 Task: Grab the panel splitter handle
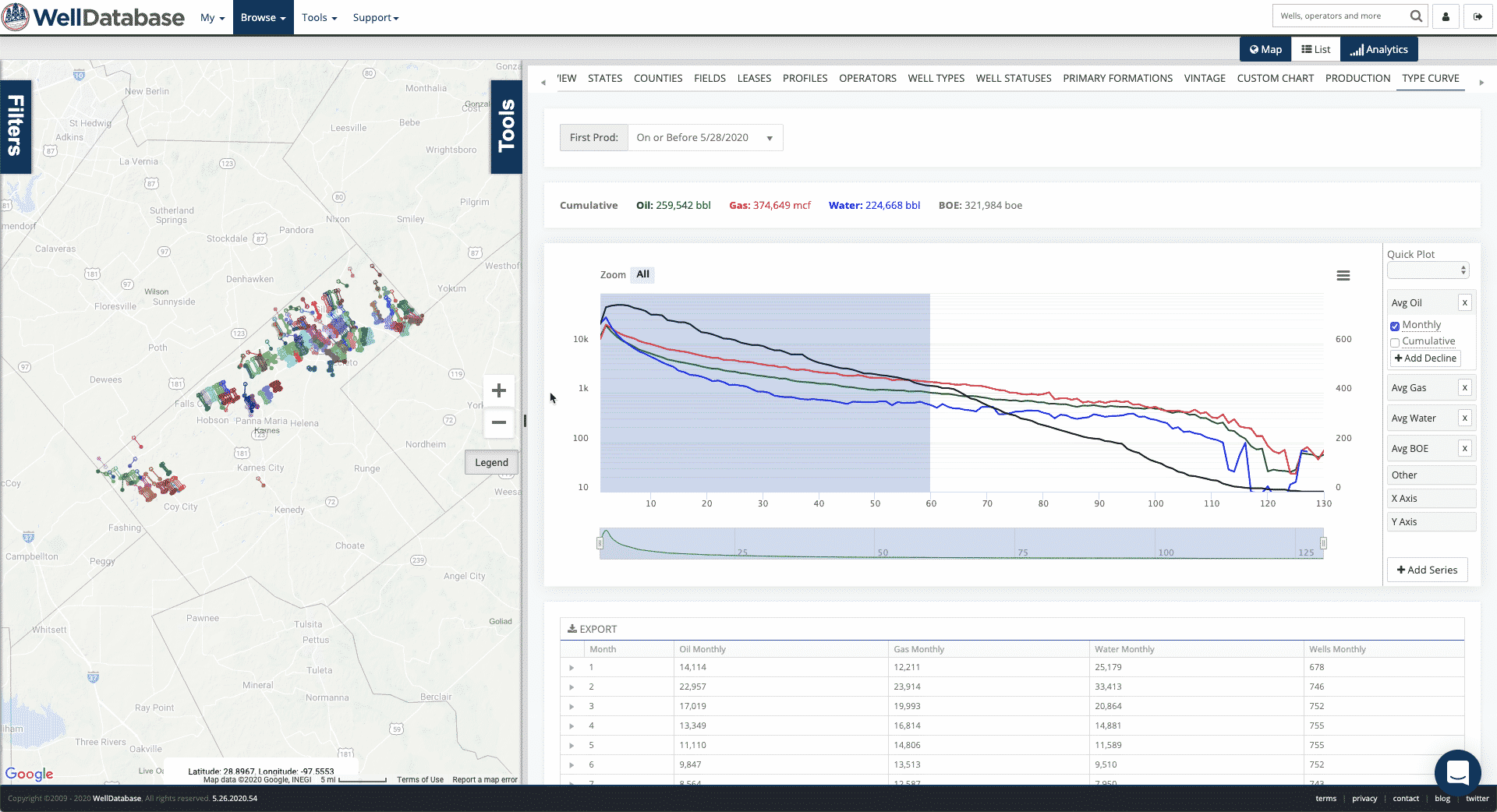[525, 421]
